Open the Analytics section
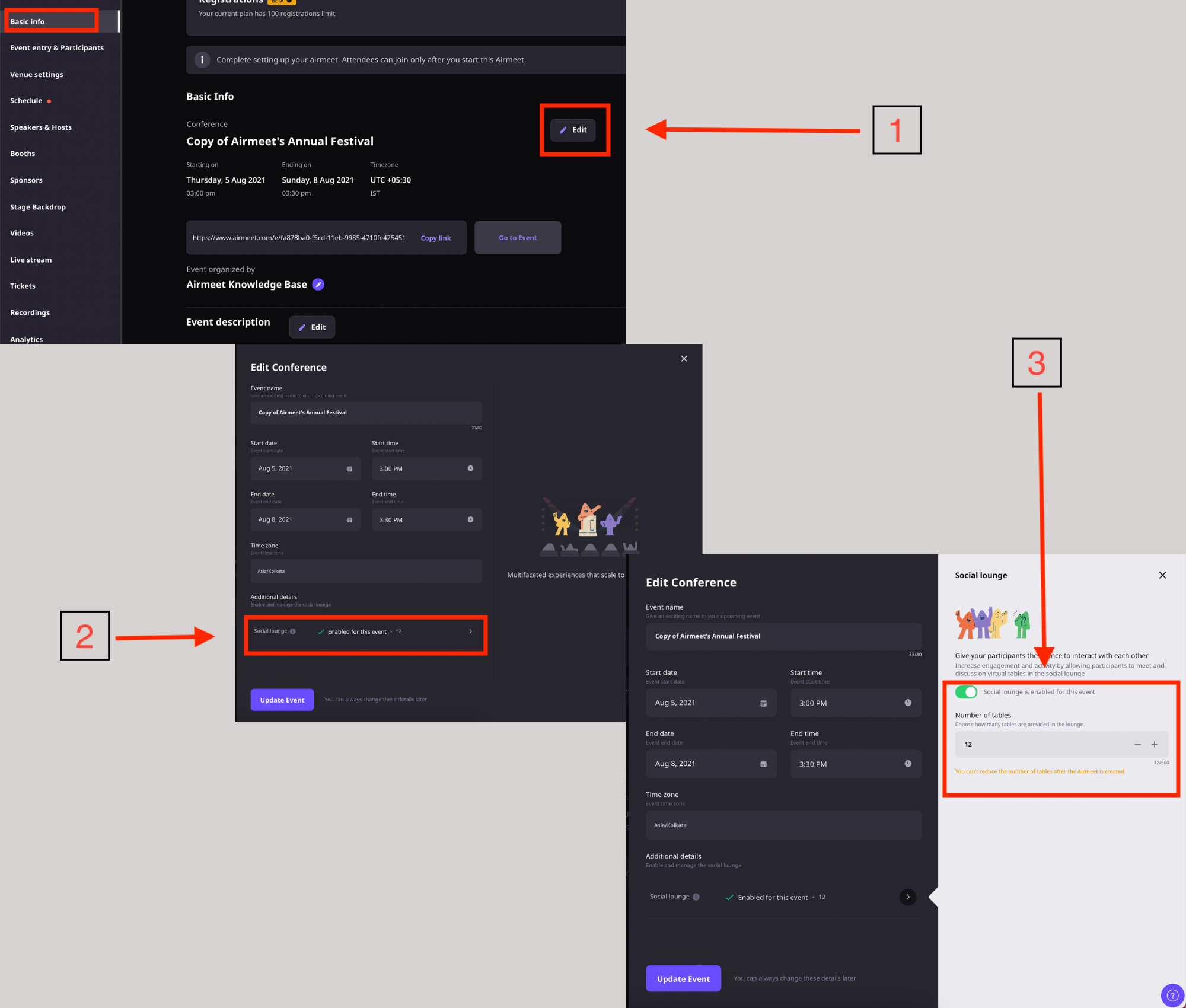 tap(26, 339)
